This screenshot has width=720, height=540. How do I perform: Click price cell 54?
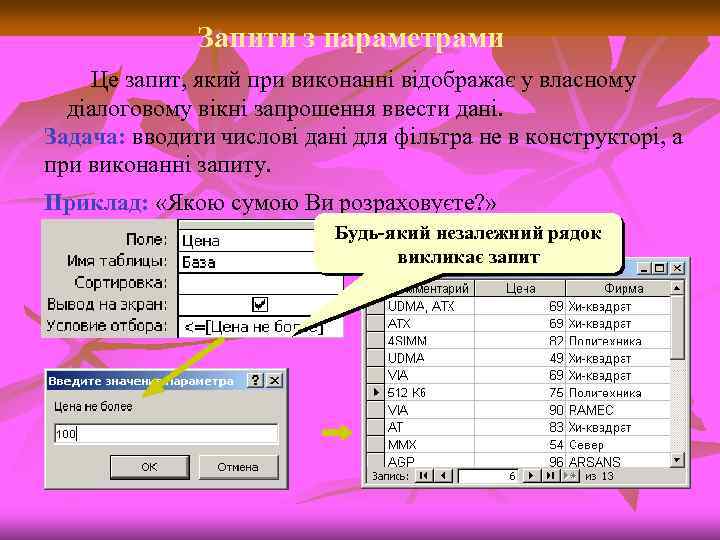tap(520, 444)
